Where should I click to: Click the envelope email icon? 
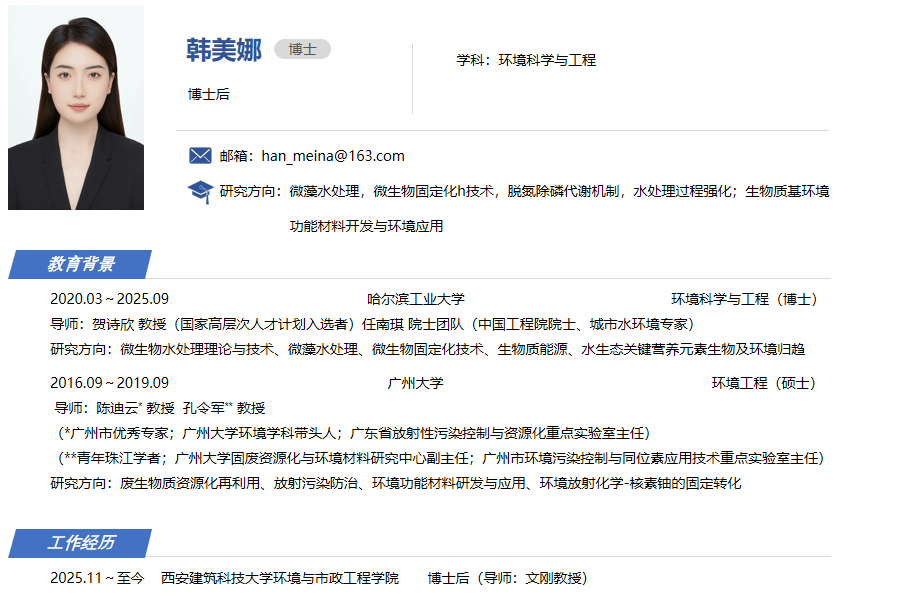coord(200,155)
